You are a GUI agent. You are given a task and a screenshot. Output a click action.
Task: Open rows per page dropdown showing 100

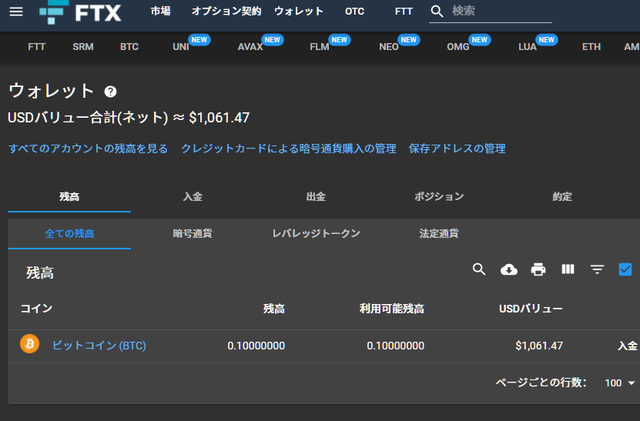(620, 383)
